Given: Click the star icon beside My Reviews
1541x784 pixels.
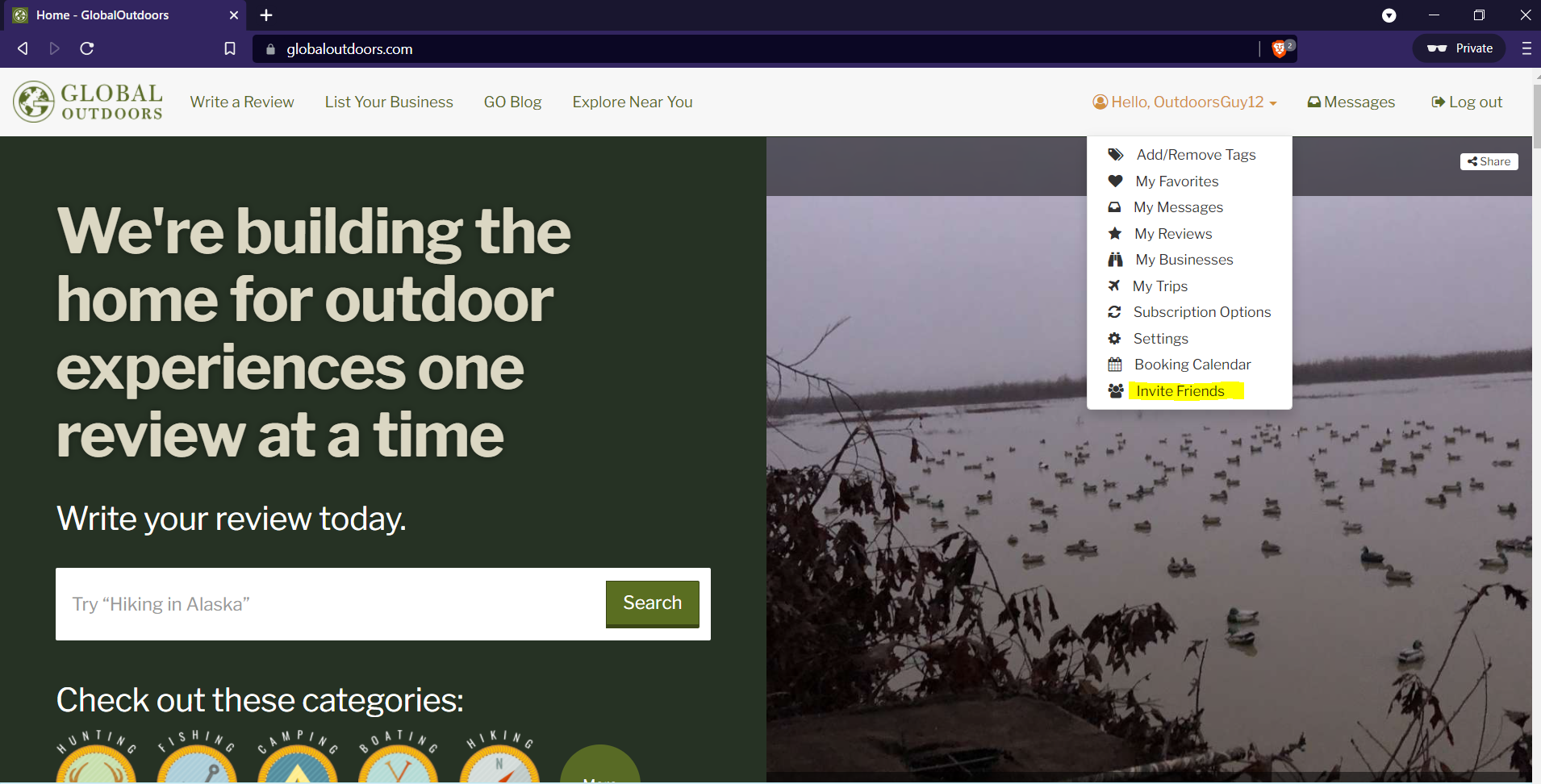Looking at the screenshot, I should 1115,233.
